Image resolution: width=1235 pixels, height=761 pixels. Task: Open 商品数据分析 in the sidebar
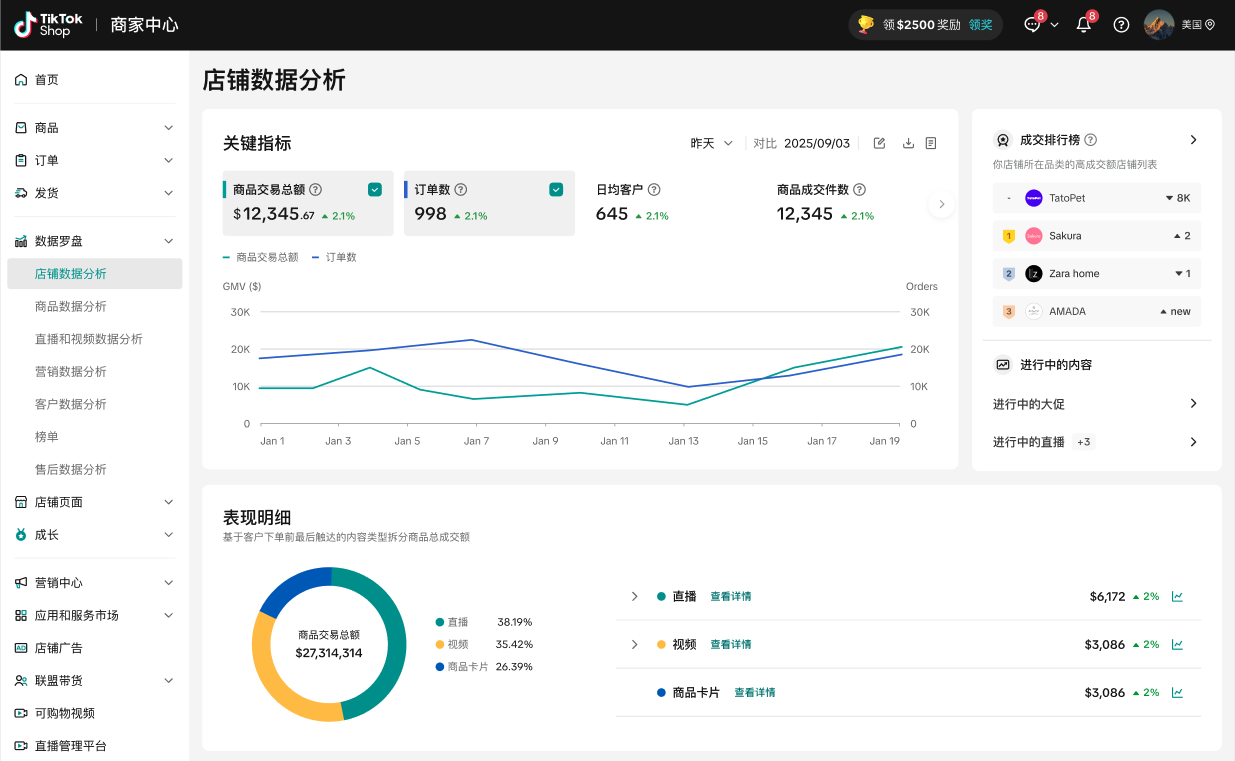point(71,306)
